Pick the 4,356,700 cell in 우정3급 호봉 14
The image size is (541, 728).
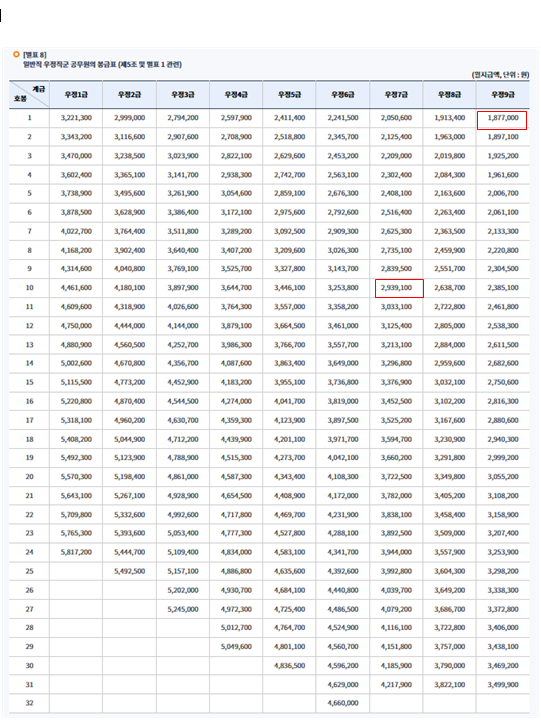click(183, 363)
